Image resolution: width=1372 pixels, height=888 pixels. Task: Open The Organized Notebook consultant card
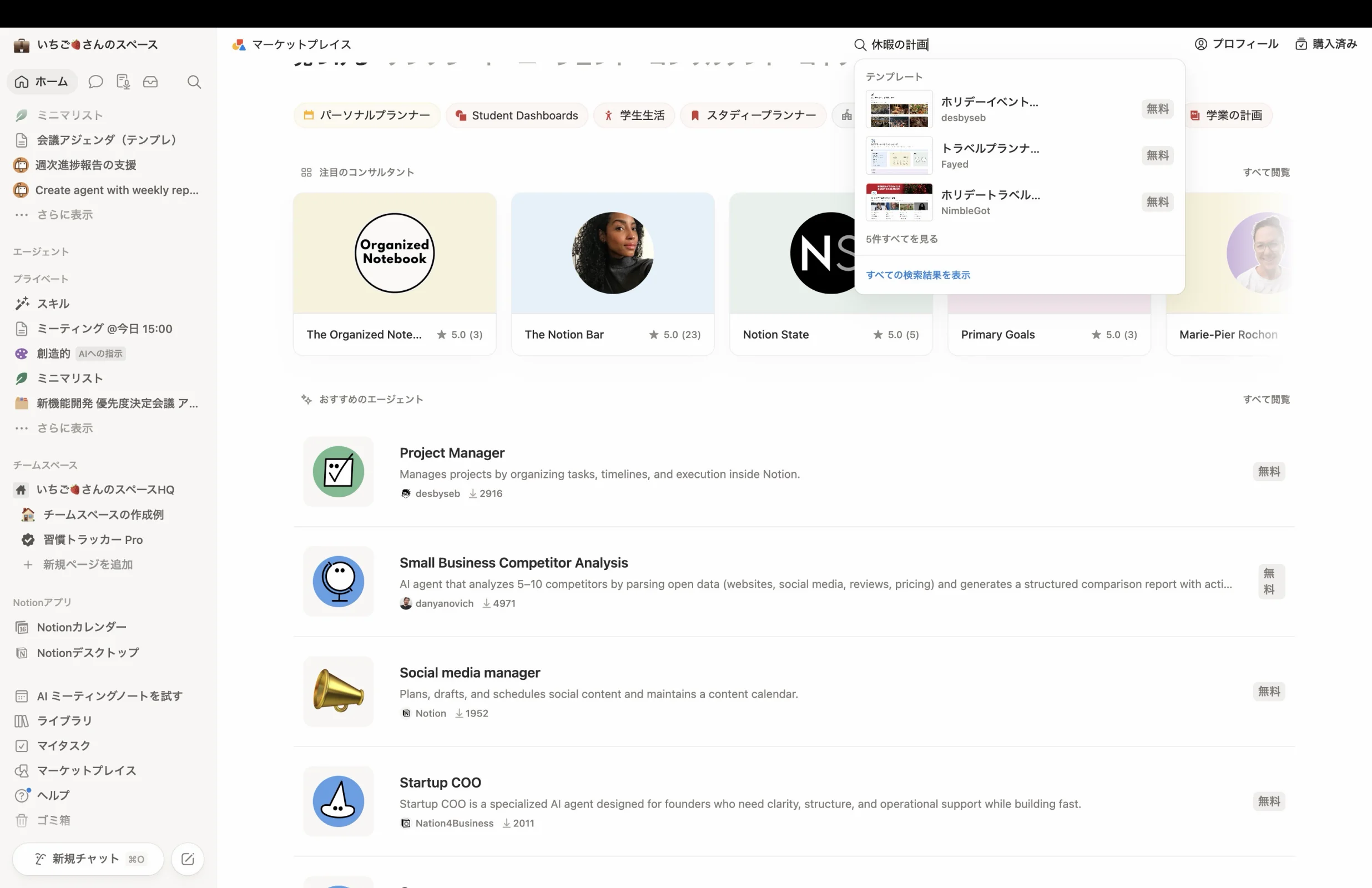pyautogui.click(x=395, y=274)
